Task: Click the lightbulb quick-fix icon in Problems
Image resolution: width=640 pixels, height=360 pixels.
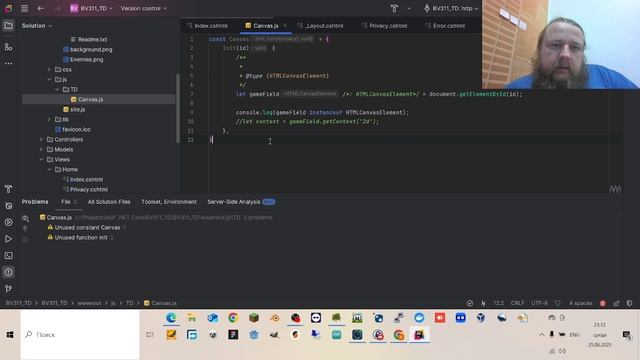Action: click(x=25, y=229)
